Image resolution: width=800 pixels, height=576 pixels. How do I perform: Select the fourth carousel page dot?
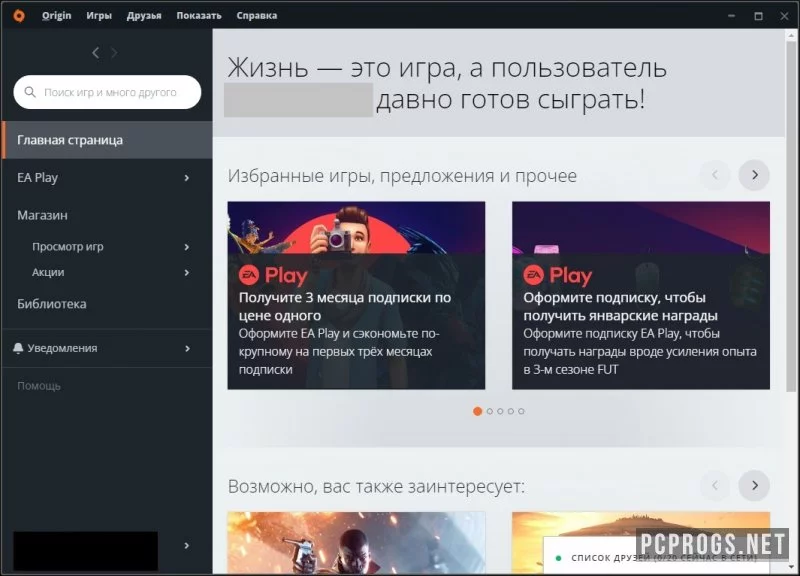point(511,411)
